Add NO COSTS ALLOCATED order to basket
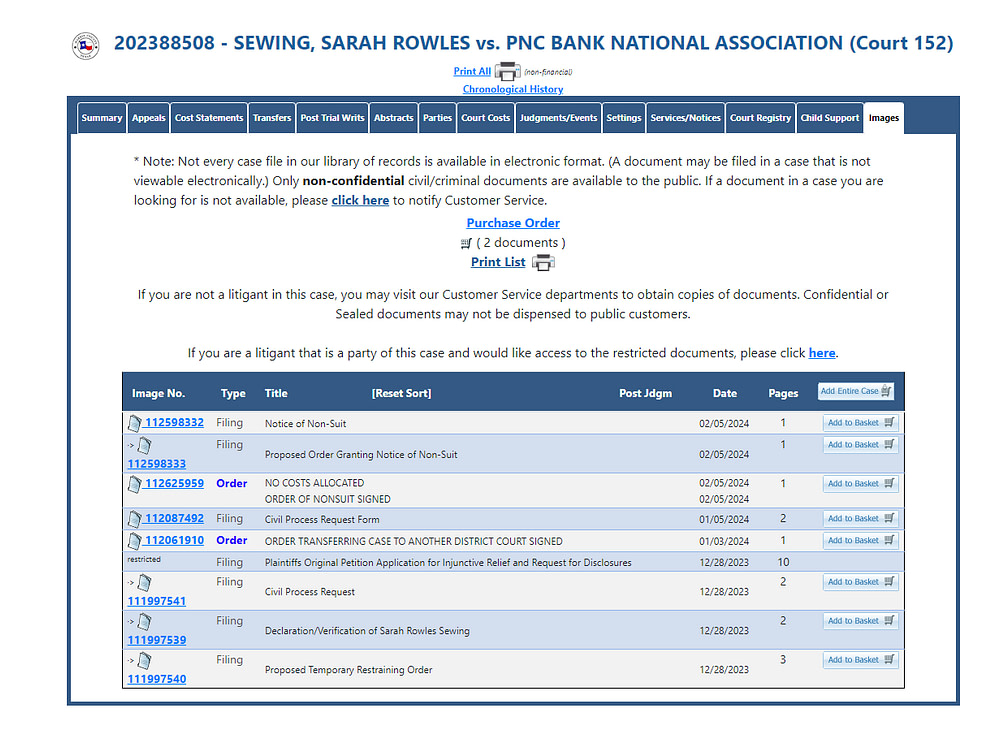Viewport: 1000px width, 730px height. [x=860, y=484]
